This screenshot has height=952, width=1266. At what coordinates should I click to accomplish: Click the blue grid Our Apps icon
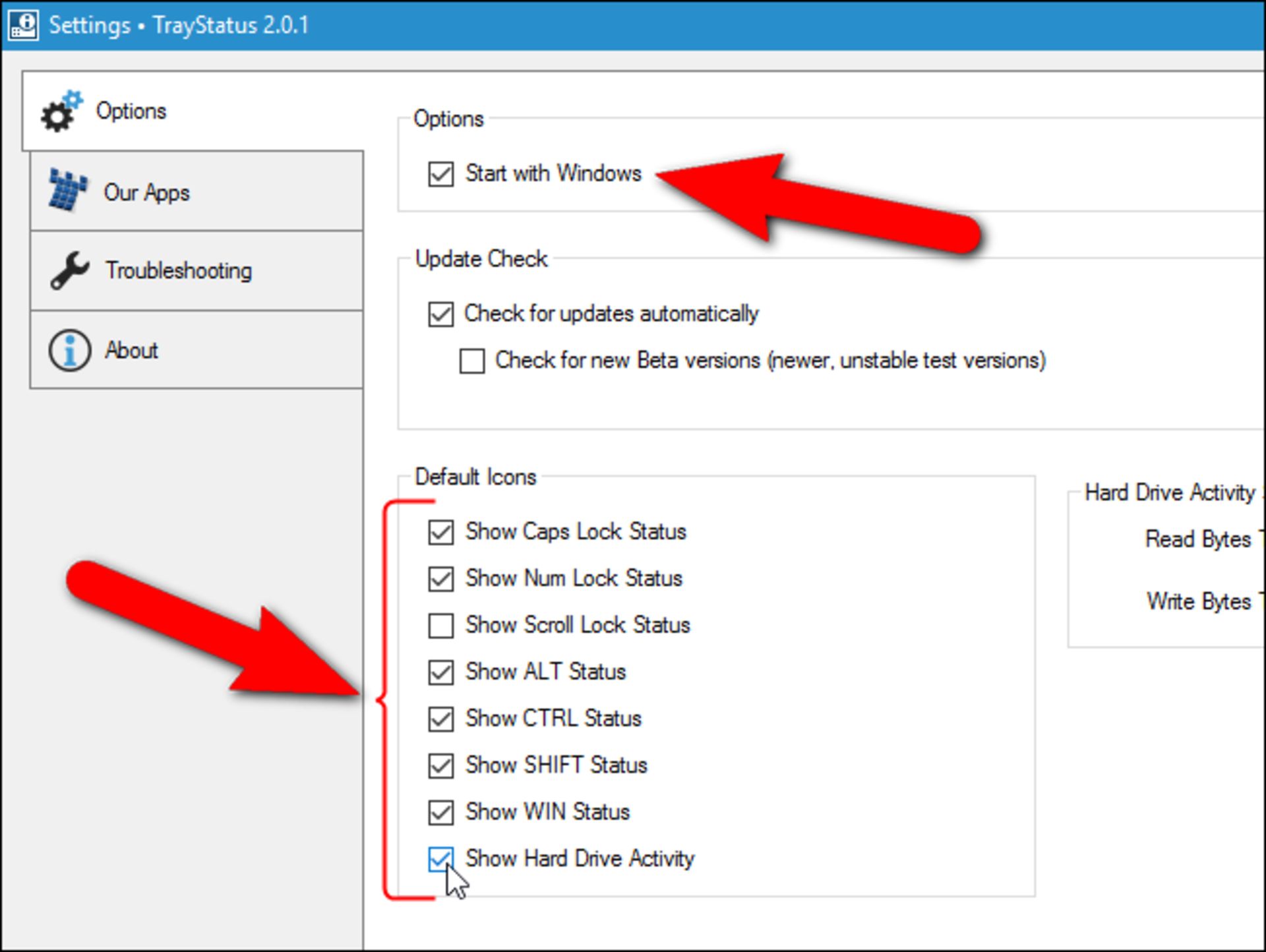tap(67, 192)
